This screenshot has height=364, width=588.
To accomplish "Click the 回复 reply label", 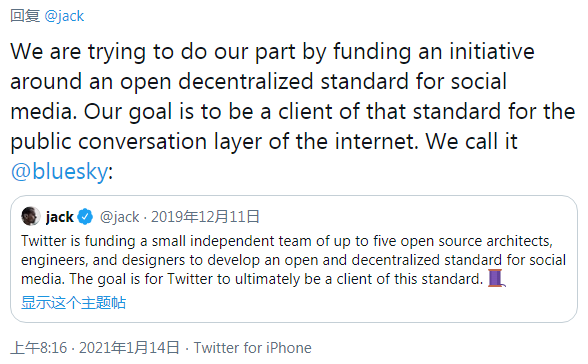I will coord(25,16).
